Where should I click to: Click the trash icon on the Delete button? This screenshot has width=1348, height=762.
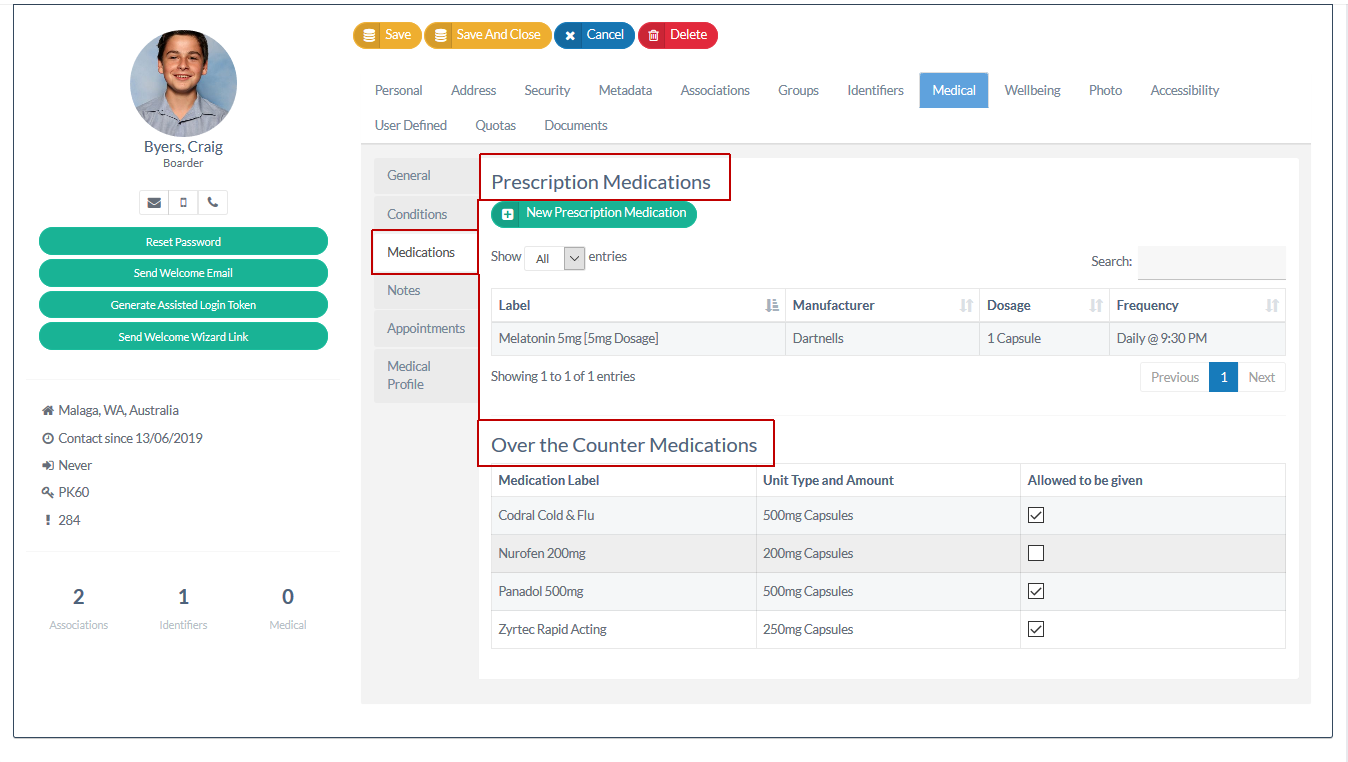point(654,35)
